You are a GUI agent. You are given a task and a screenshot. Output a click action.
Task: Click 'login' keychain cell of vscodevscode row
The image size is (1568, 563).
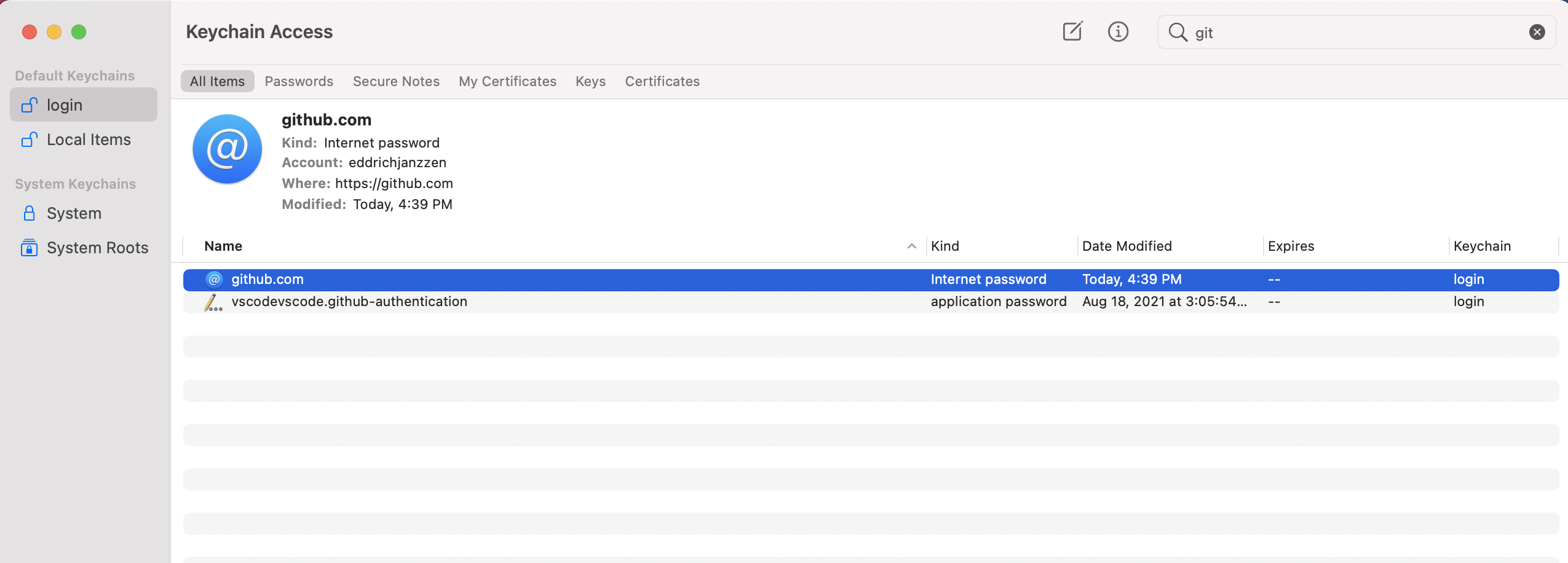1468,302
